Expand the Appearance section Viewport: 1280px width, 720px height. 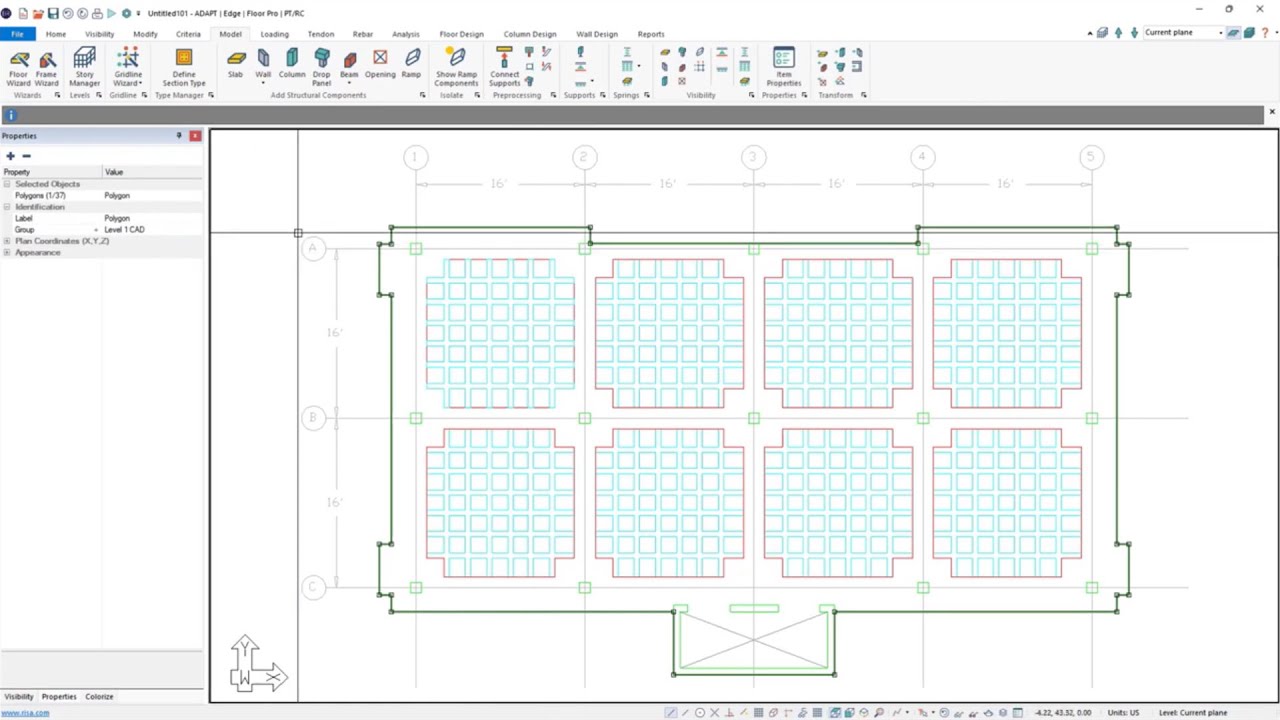7,252
